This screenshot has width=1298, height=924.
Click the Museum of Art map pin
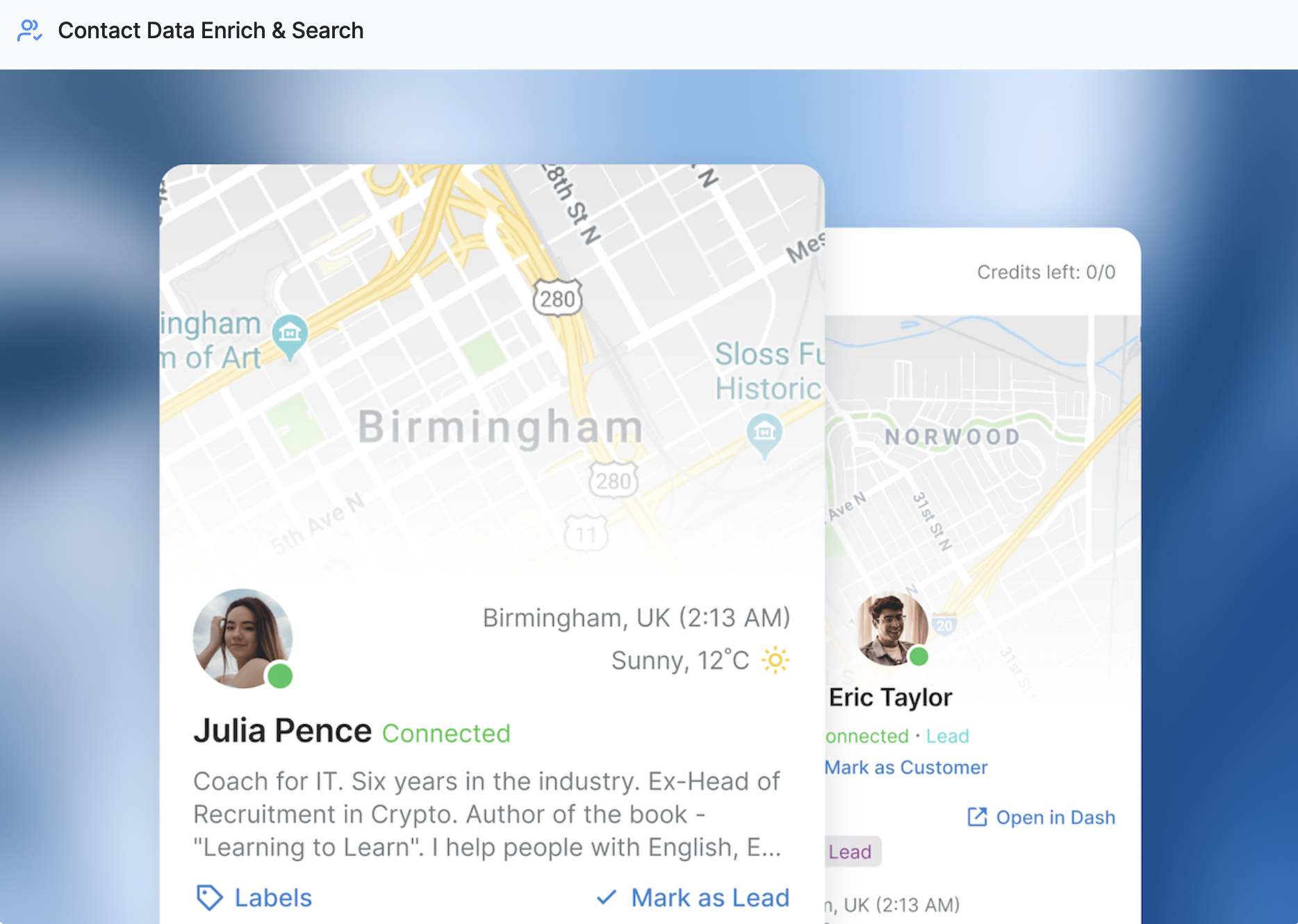[x=290, y=335]
